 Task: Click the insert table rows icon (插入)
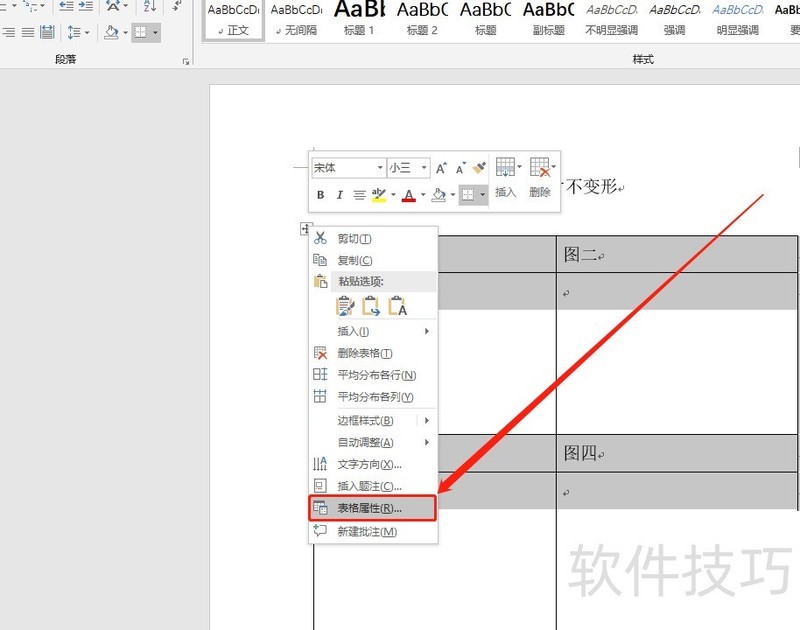pyautogui.click(x=505, y=167)
